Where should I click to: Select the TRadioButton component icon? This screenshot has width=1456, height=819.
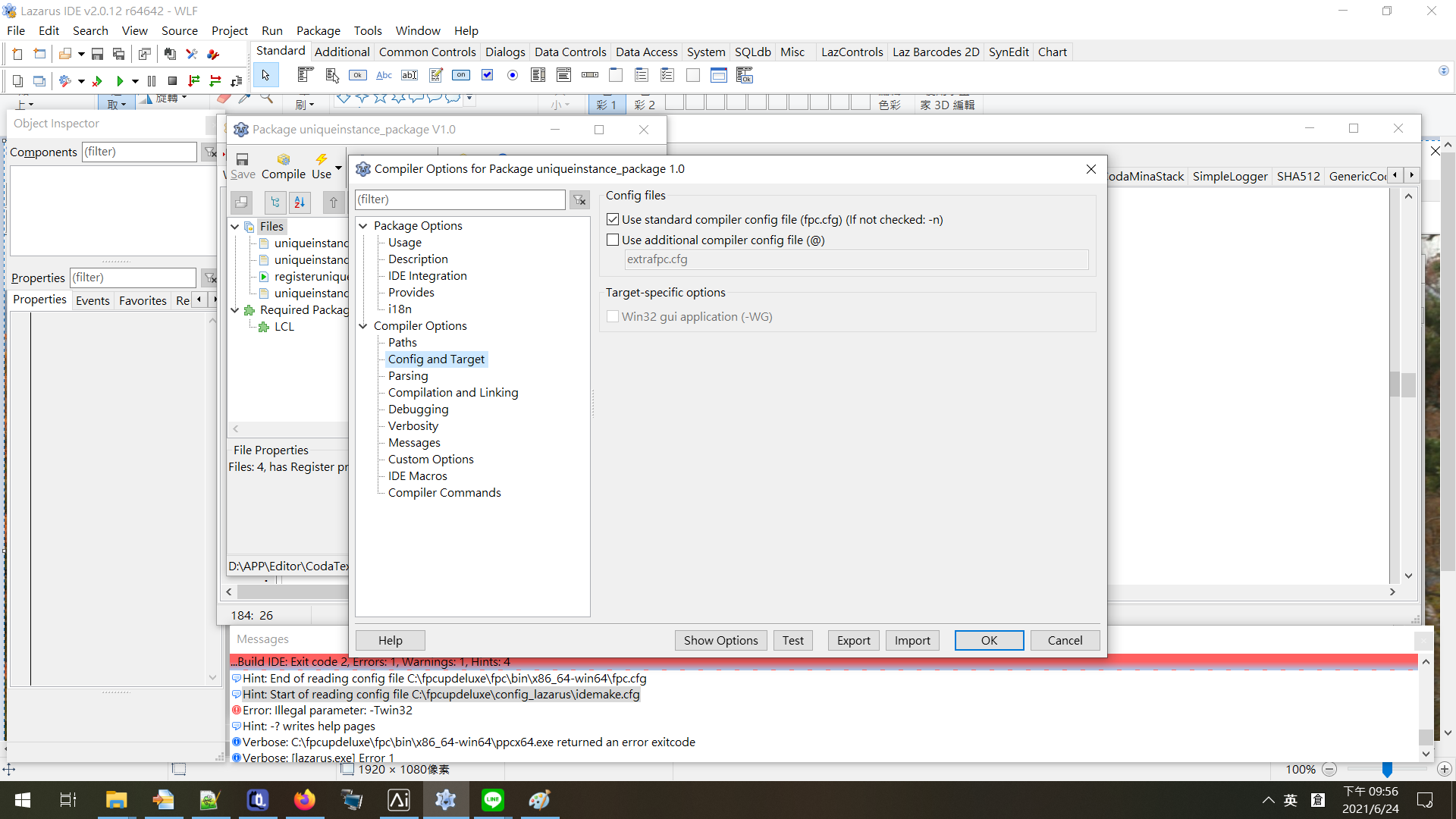513,75
